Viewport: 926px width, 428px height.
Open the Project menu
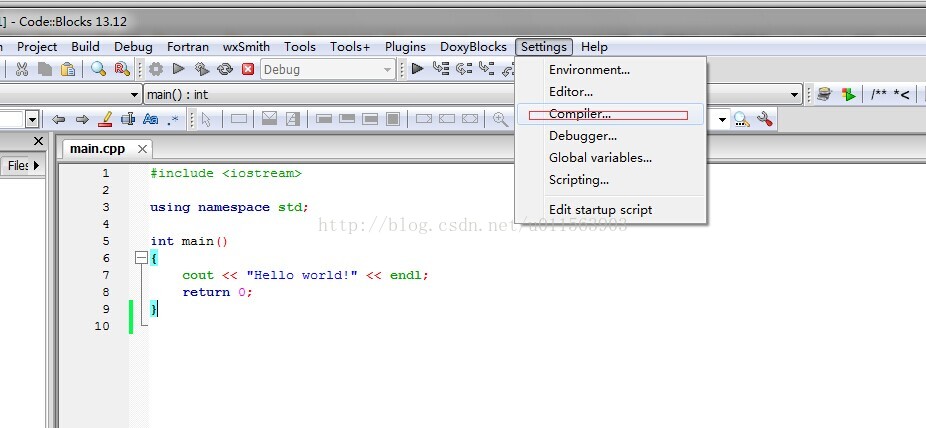[37, 47]
